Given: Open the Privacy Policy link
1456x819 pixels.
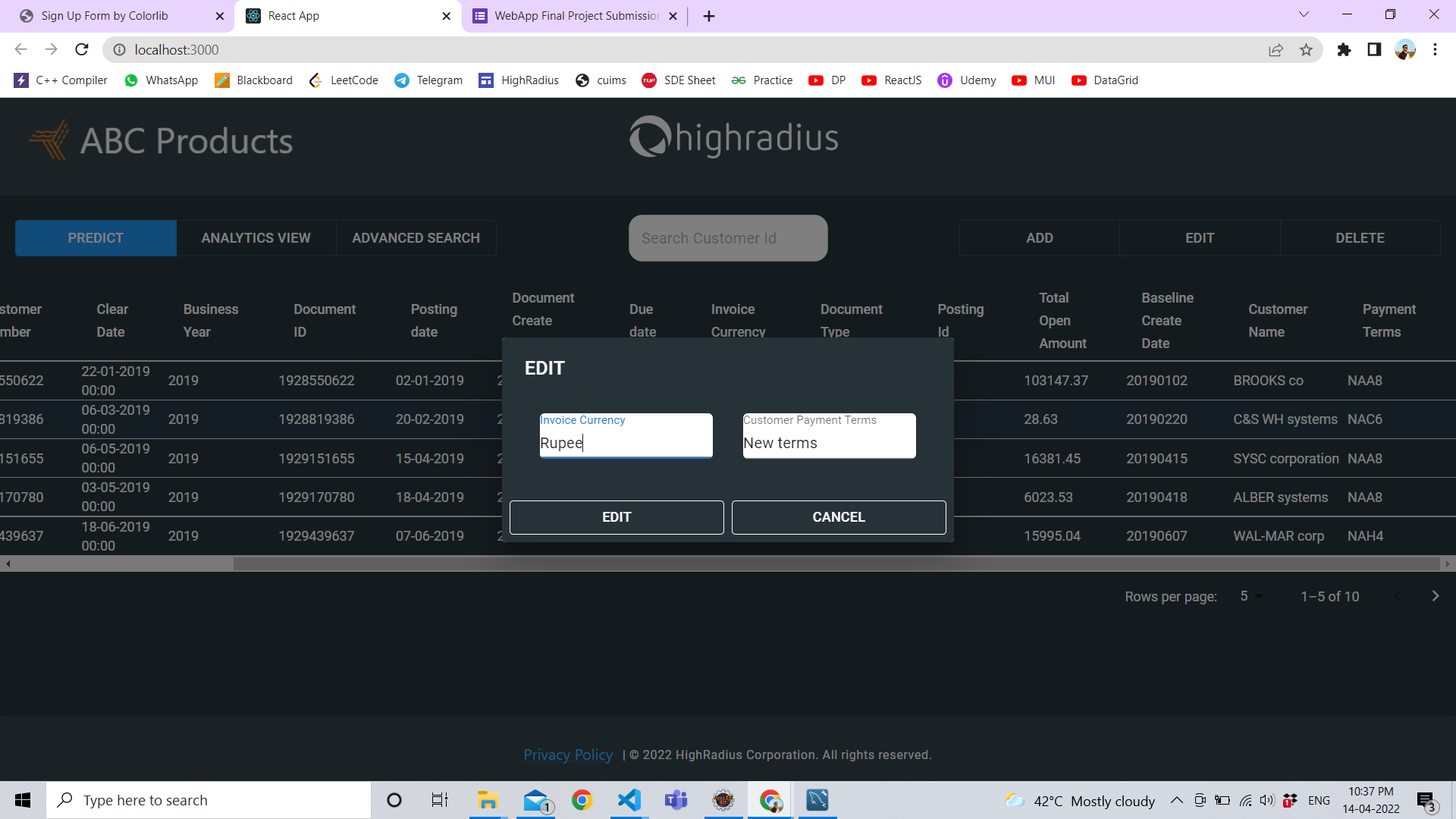Looking at the screenshot, I should pos(568,755).
